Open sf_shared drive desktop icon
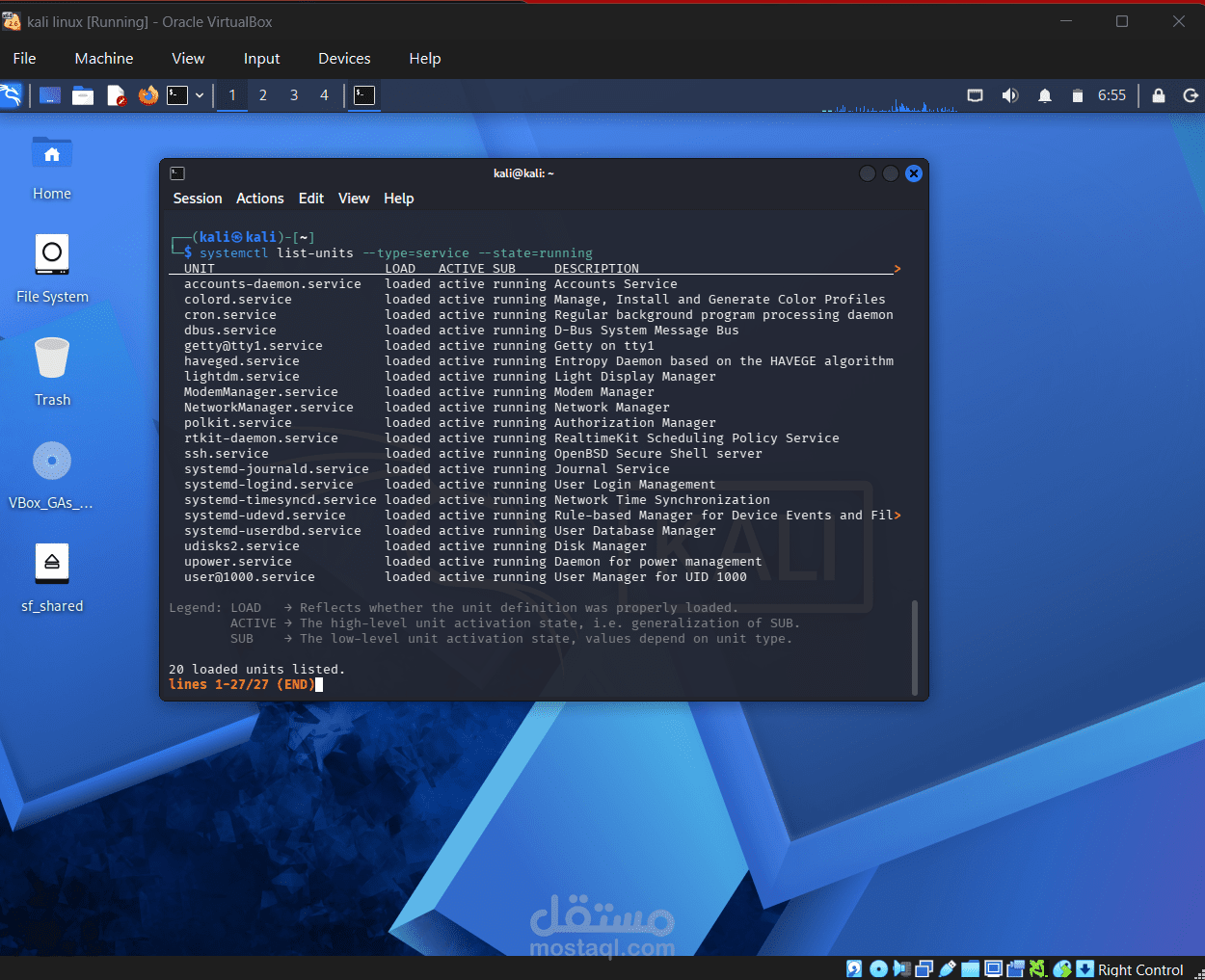The width and height of the screenshot is (1205, 980). click(52, 578)
